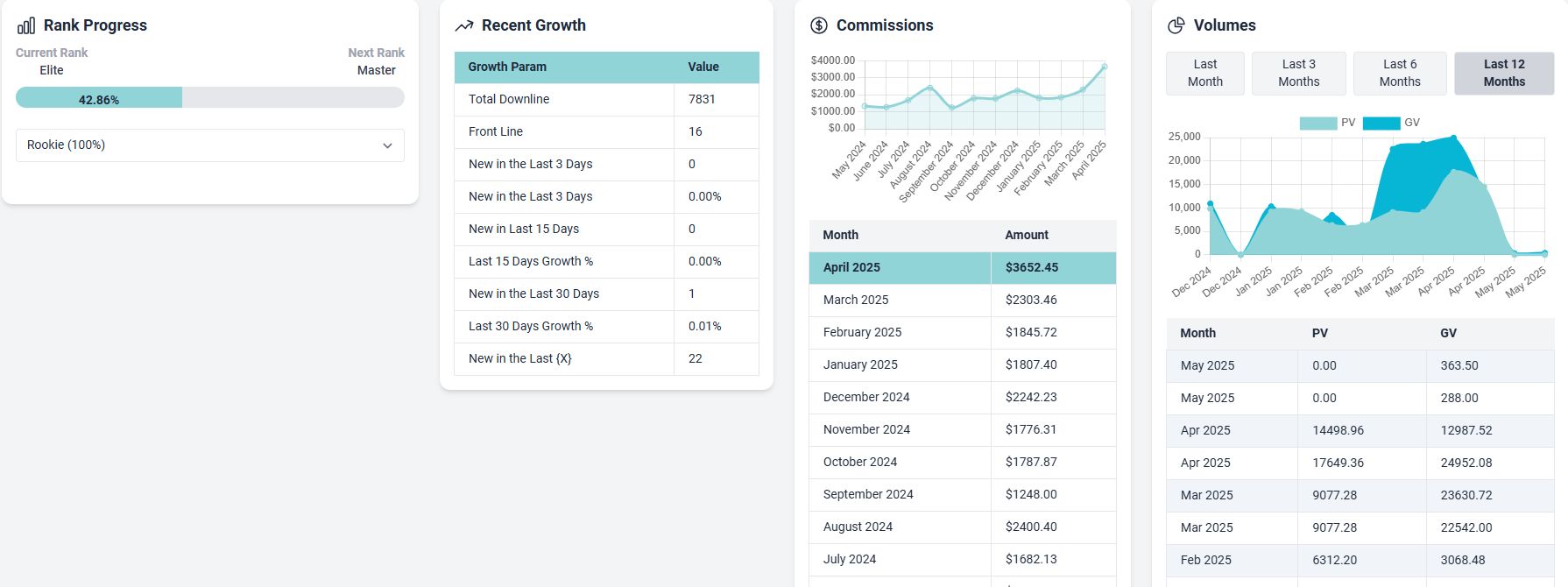Click the chevron arrow on rank selector
The image size is (1568, 587).
point(387,146)
